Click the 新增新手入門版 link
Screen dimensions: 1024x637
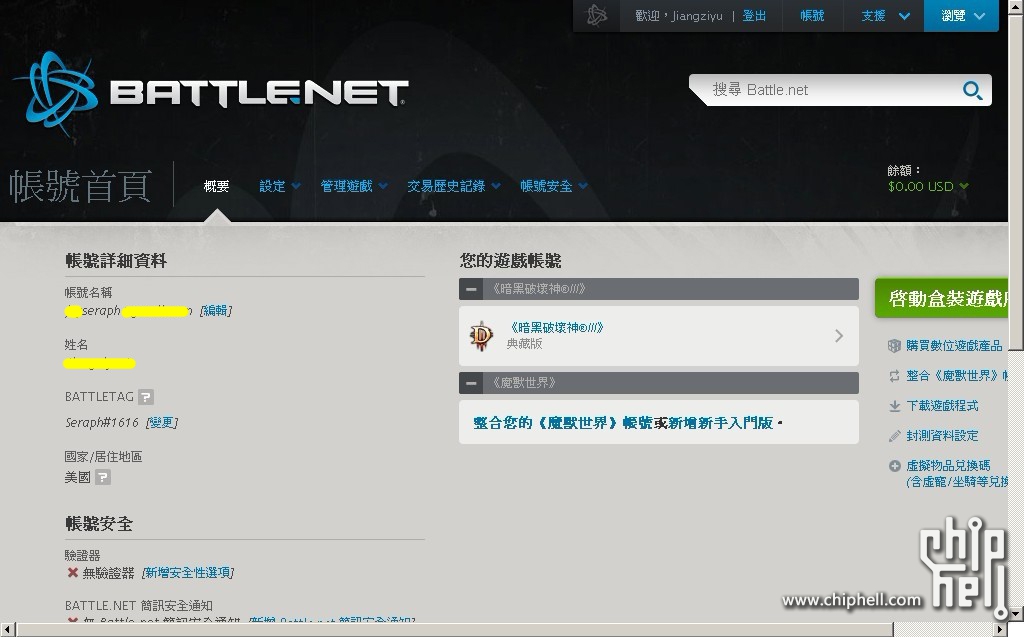click(x=720, y=423)
